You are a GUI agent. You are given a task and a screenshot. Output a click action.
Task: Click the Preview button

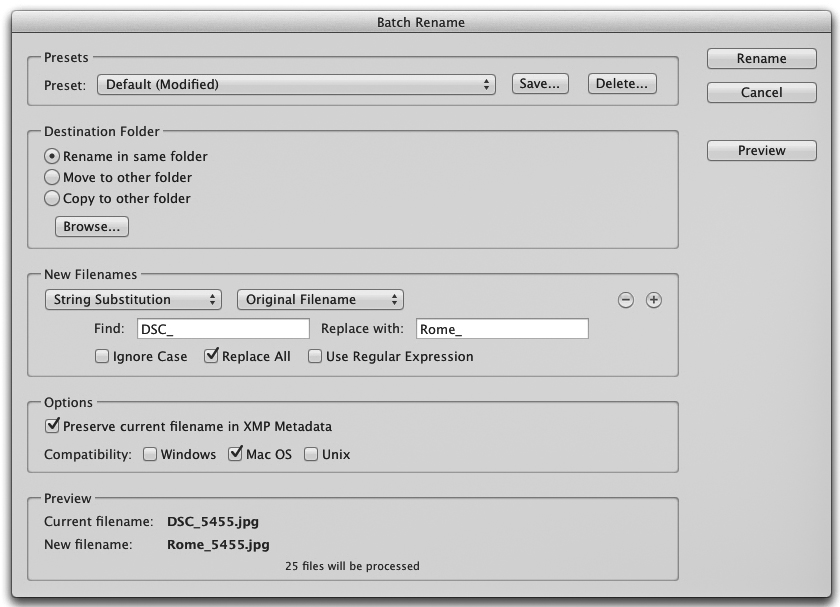tap(761, 151)
